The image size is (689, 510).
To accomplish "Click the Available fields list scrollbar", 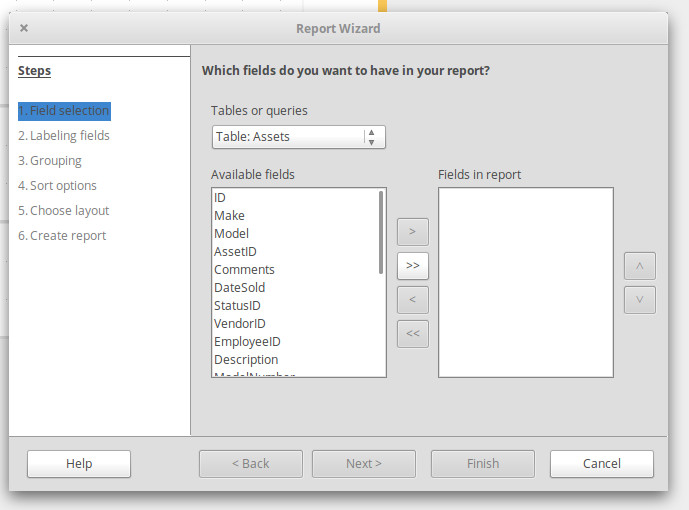I will [x=381, y=232].
